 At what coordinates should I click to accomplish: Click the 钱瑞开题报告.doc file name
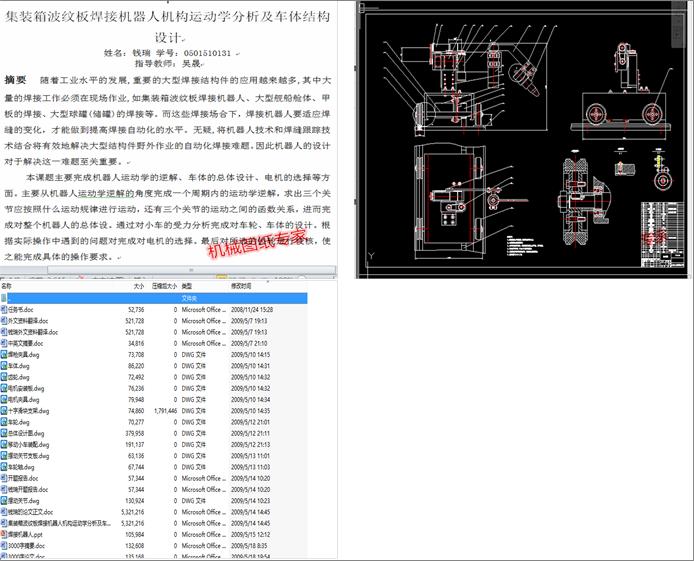pos(28,489)
